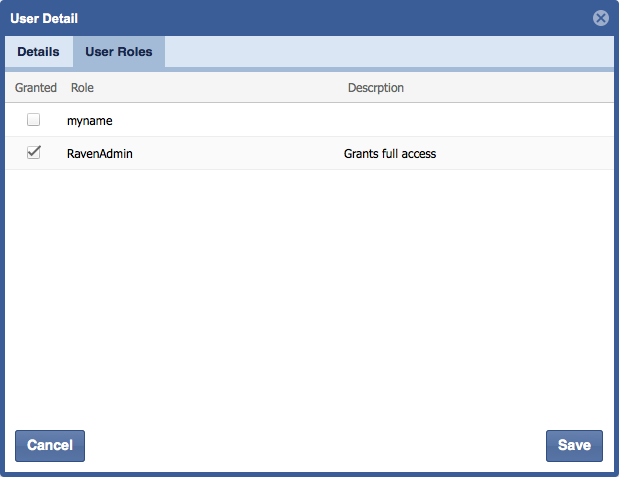This screenshot has height=477, width=619.
Task: Select the RavenAdmin role name
Action: pos(99,154)
